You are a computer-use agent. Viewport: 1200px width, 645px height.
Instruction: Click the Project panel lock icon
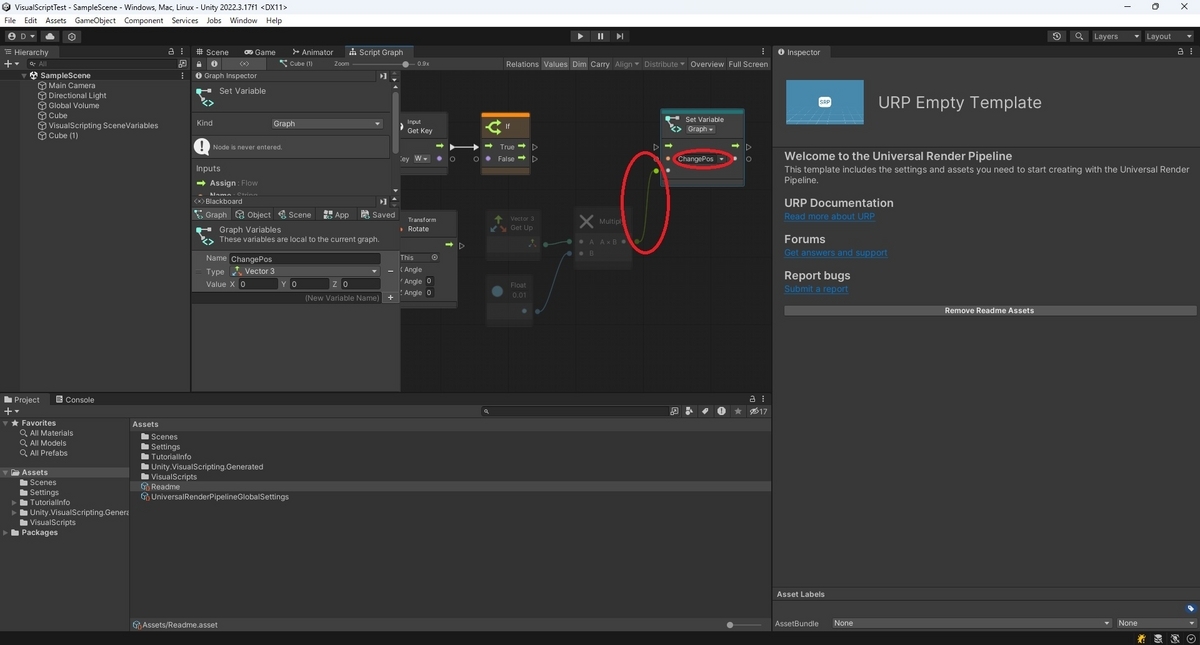[x=751, y=400]
